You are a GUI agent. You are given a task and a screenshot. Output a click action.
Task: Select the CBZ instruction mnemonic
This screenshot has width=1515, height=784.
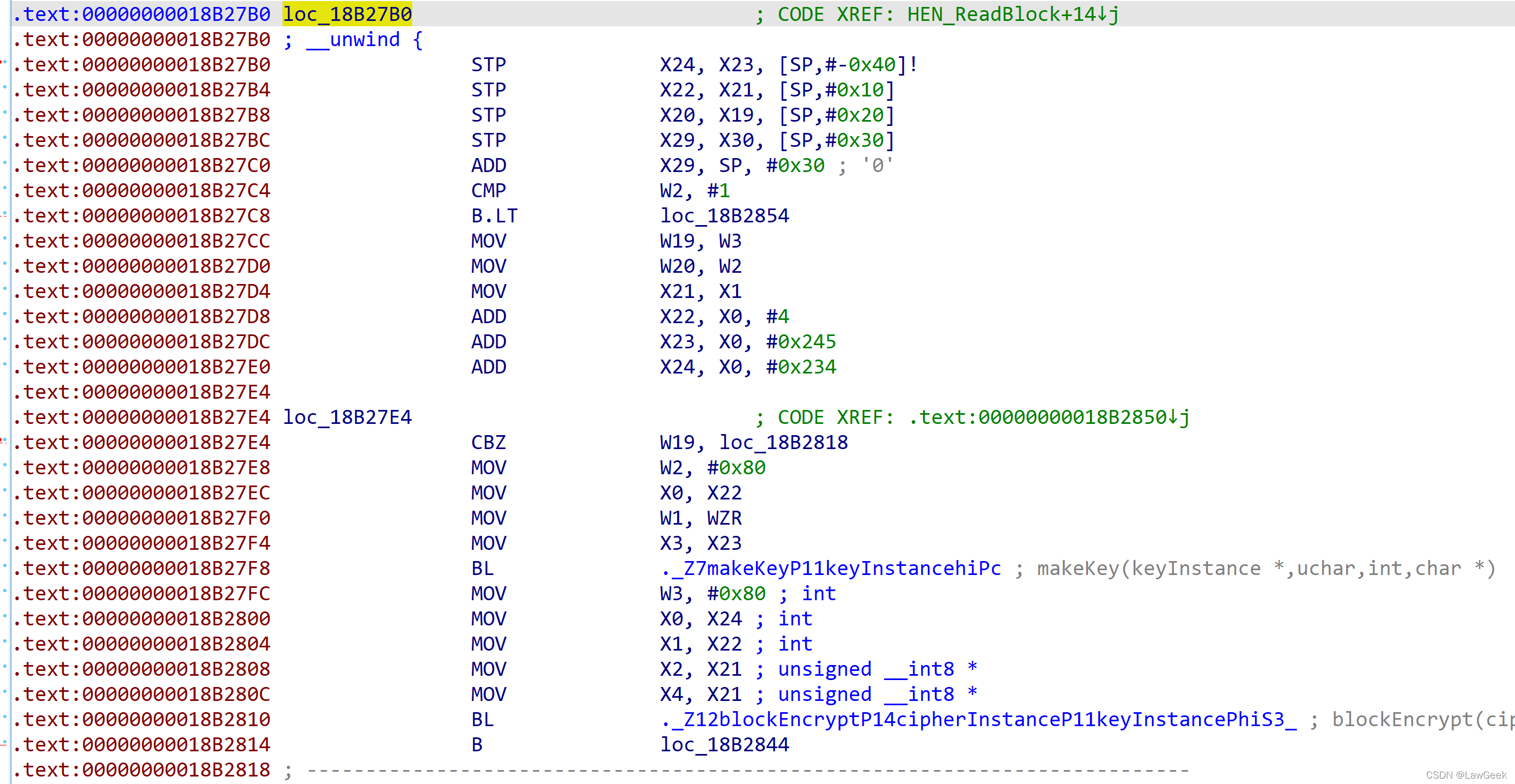[x=488, y=443]
